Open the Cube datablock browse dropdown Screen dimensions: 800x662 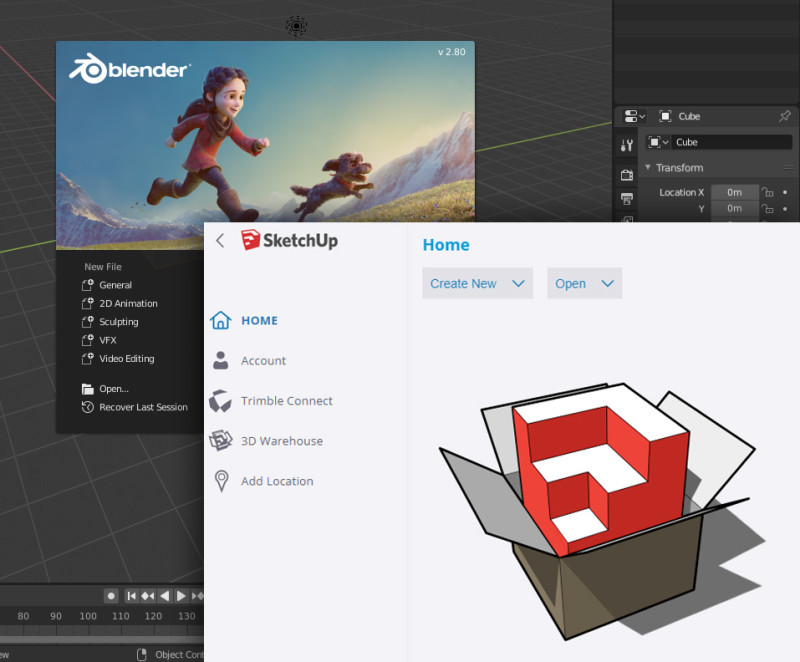(x=658, y=142)
